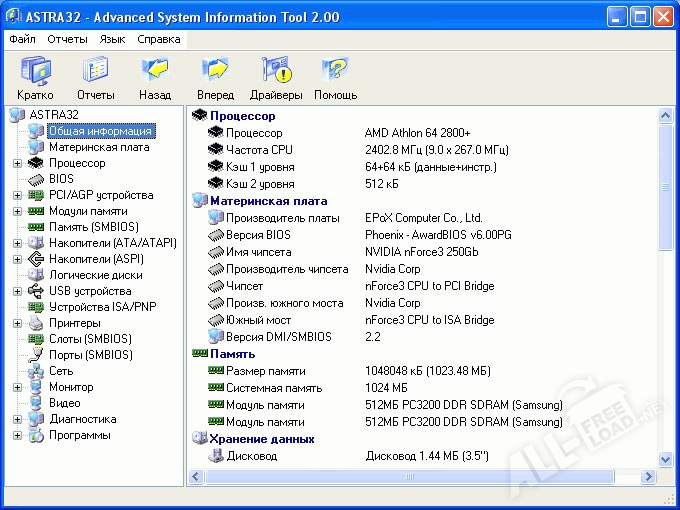Image resolution: width=680 pixels, height=510 pixels.
Task: Open the Файл menu
Action: coord(22,39)
